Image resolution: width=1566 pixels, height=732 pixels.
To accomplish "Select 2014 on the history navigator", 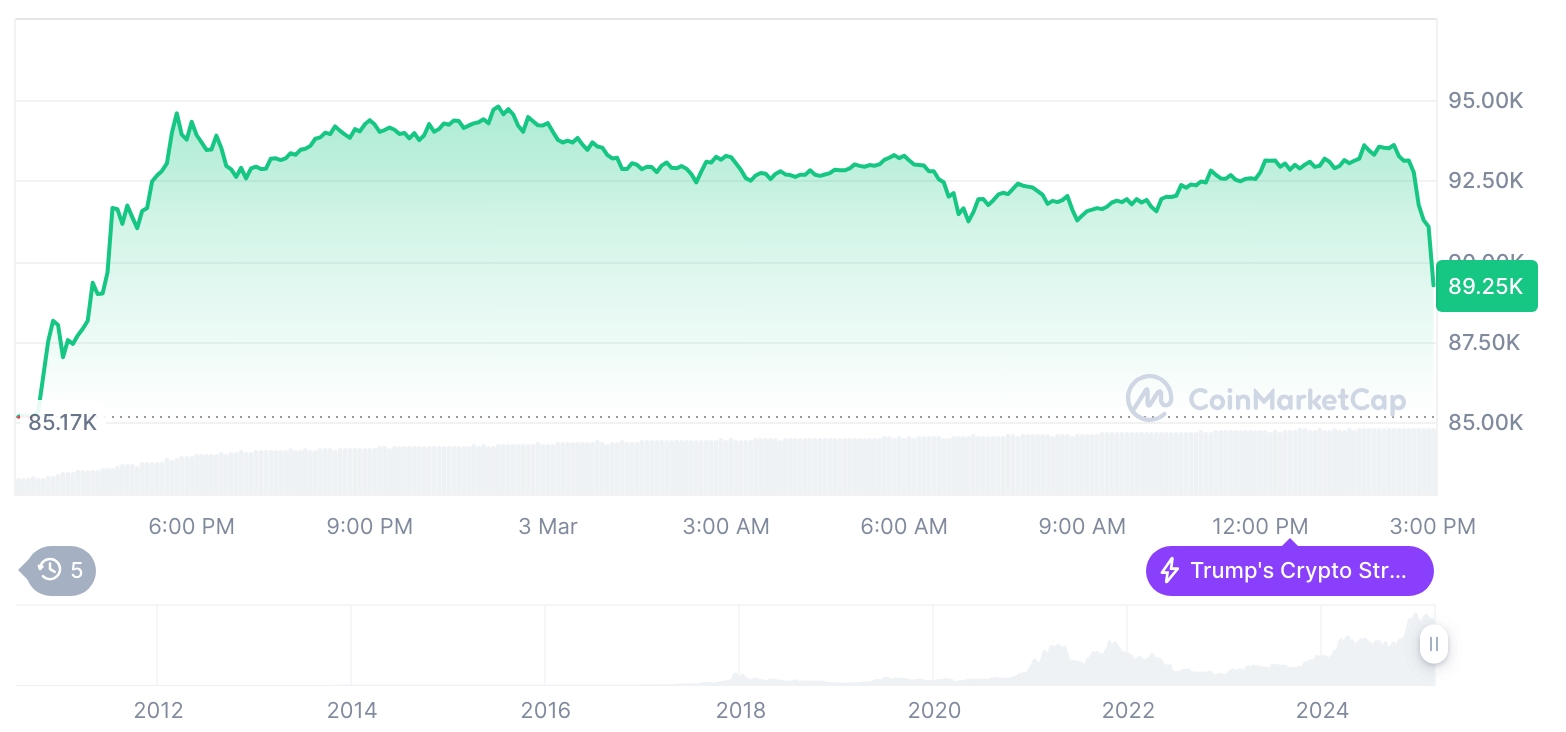I will click(x=352, y=711).
